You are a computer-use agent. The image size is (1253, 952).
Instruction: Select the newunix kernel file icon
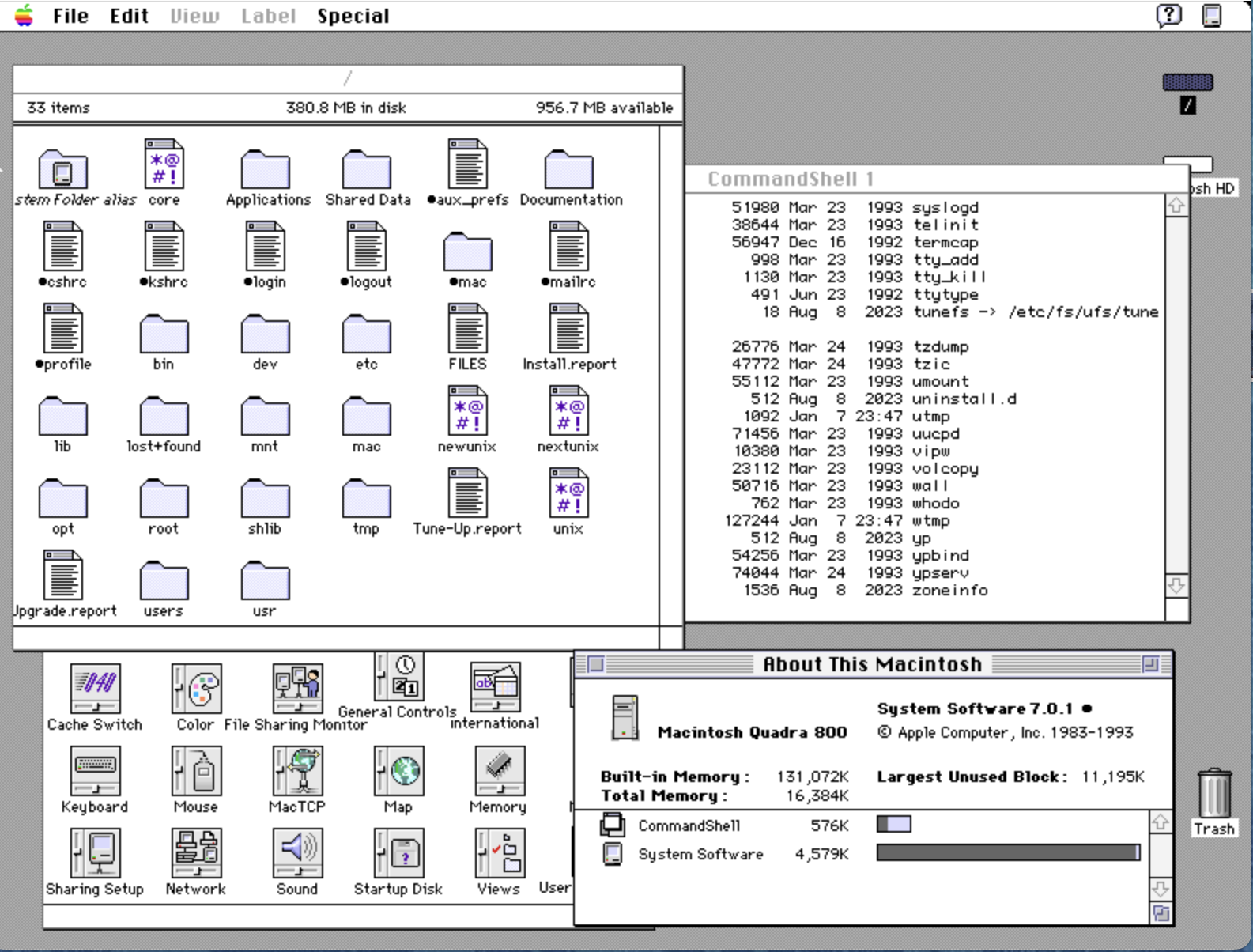pos(468,410)
